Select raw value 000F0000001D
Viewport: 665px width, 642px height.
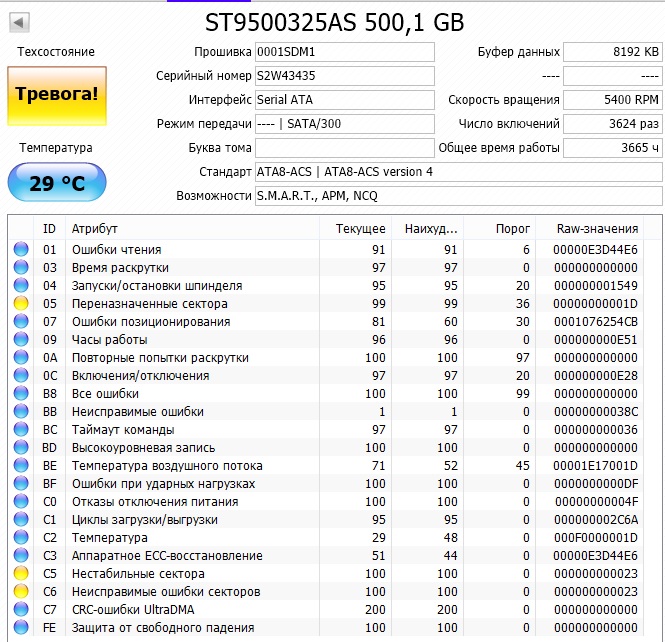tap(595, 538)
